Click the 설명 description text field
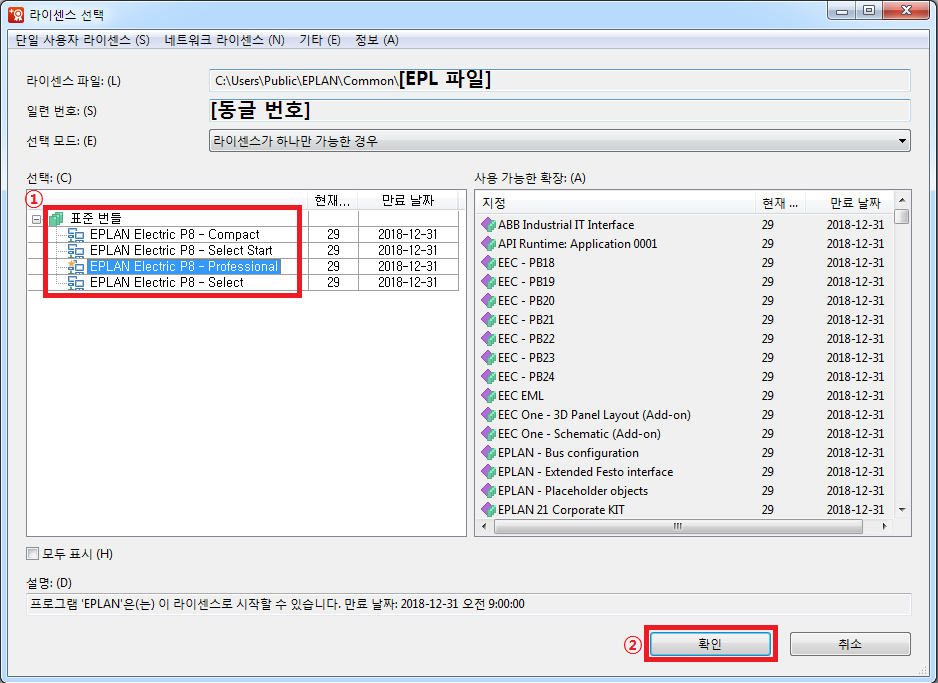938x683 pixels. pos(468,604)
